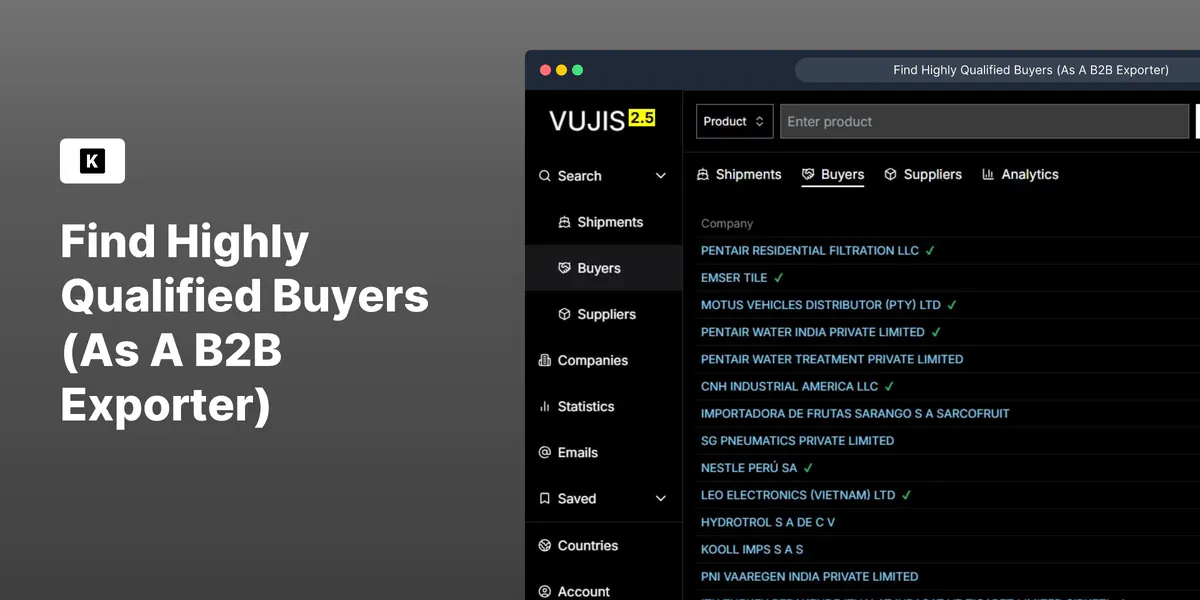Click checkmark beside MOTUS VEHICLES DISTRIBUTOR
This screenshot has width=1200, height=600.
pos(952,305)
